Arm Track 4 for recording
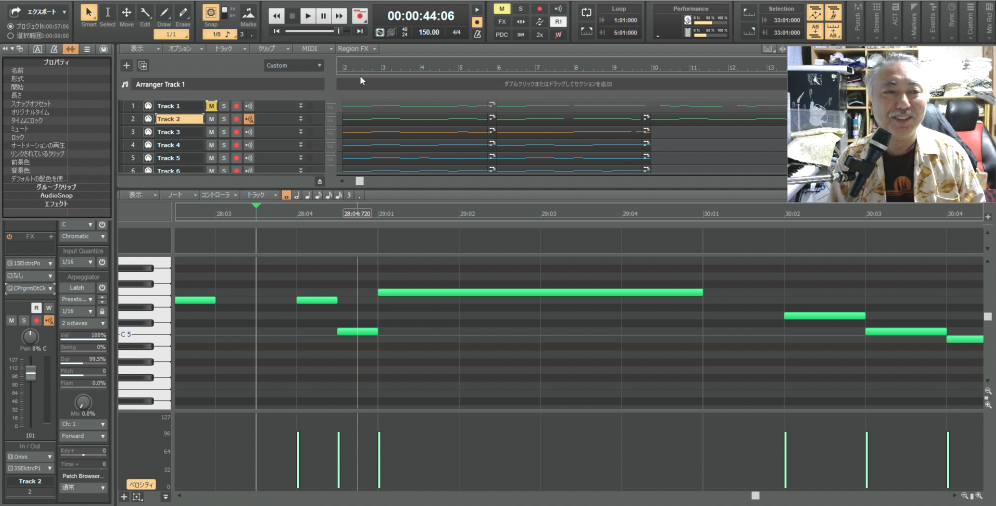Viewport: 996px width, 506px height. tap(237, 145)
